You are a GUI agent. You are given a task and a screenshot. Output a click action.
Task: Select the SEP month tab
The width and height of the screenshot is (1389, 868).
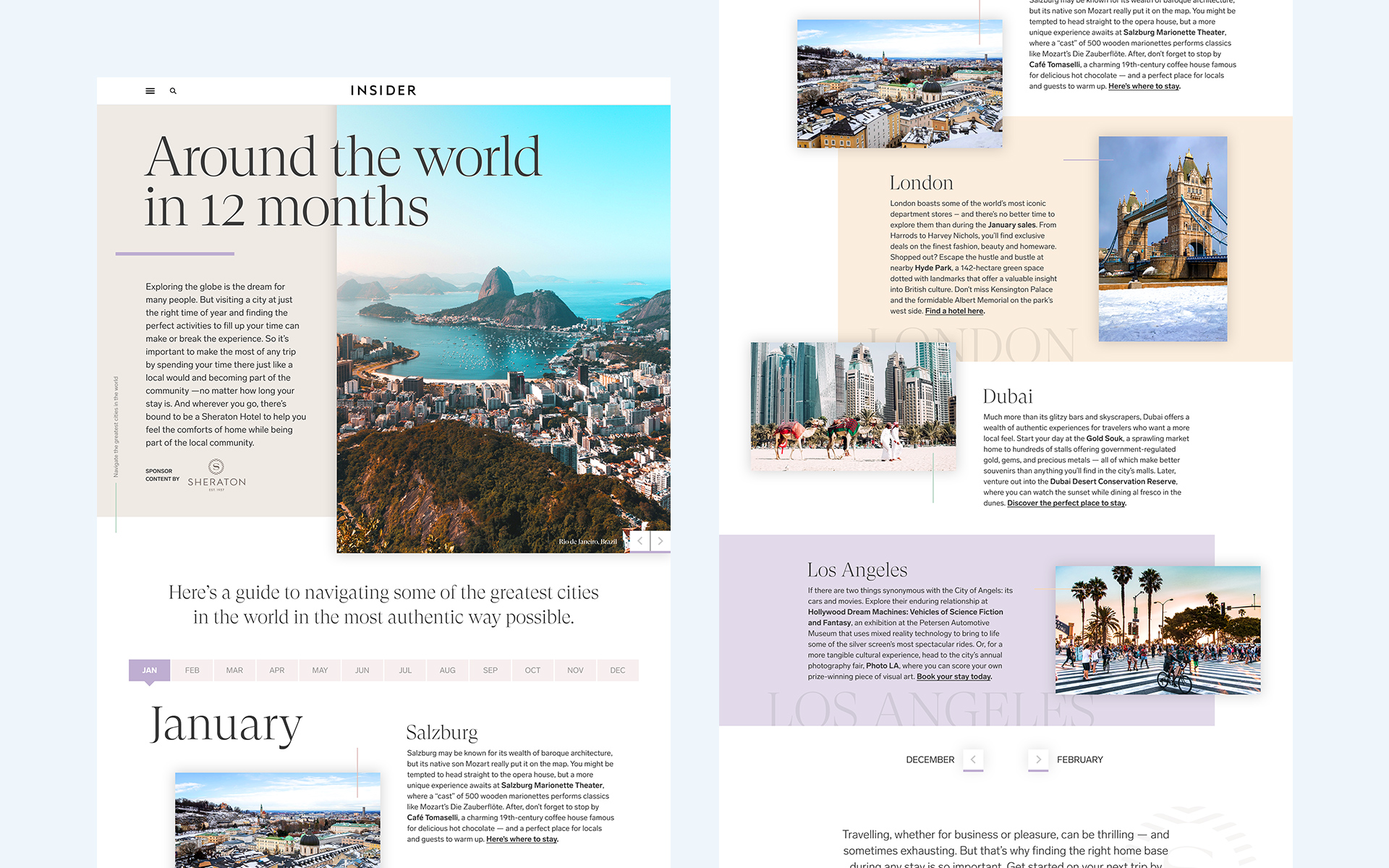(x=490, y=671)
